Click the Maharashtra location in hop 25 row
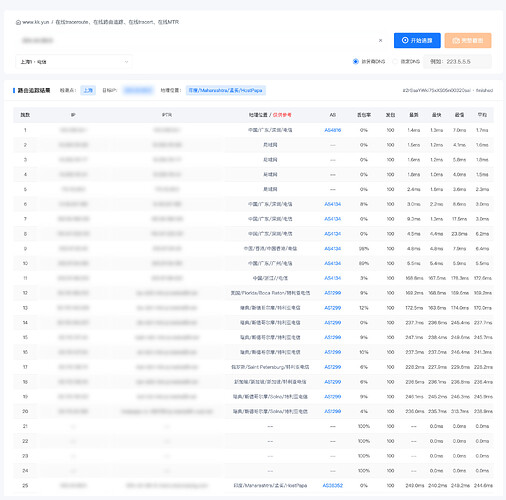 tap(270, 485)
